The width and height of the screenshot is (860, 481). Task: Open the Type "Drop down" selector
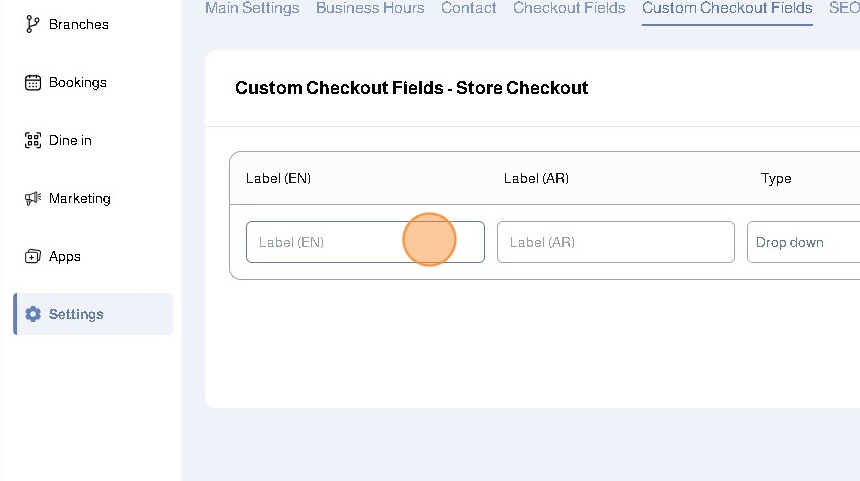(x=803, y=242)
